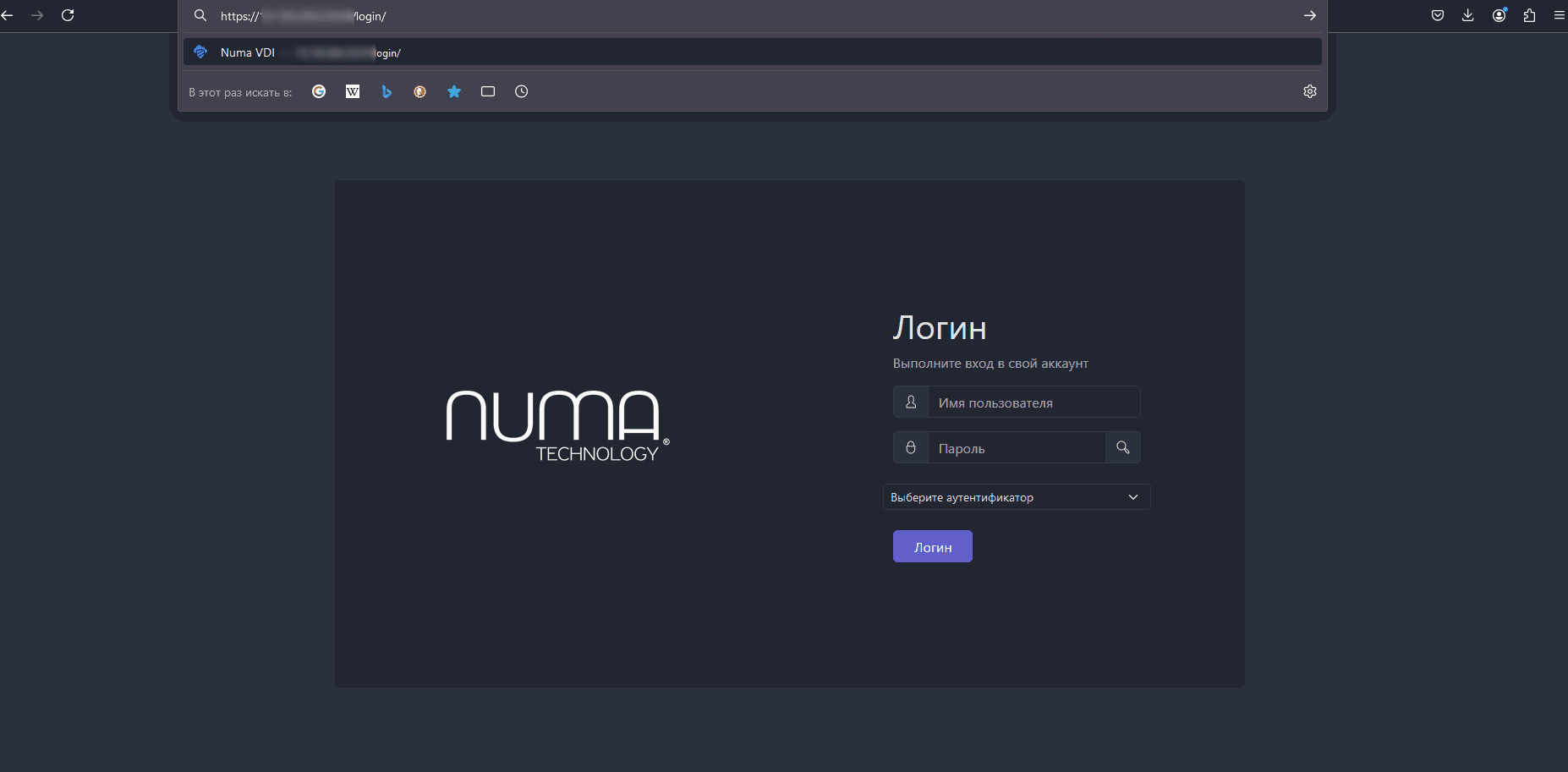Search bookmarks using the star icon
This screenshot has width=1568, height=772.
coord(454,91)
